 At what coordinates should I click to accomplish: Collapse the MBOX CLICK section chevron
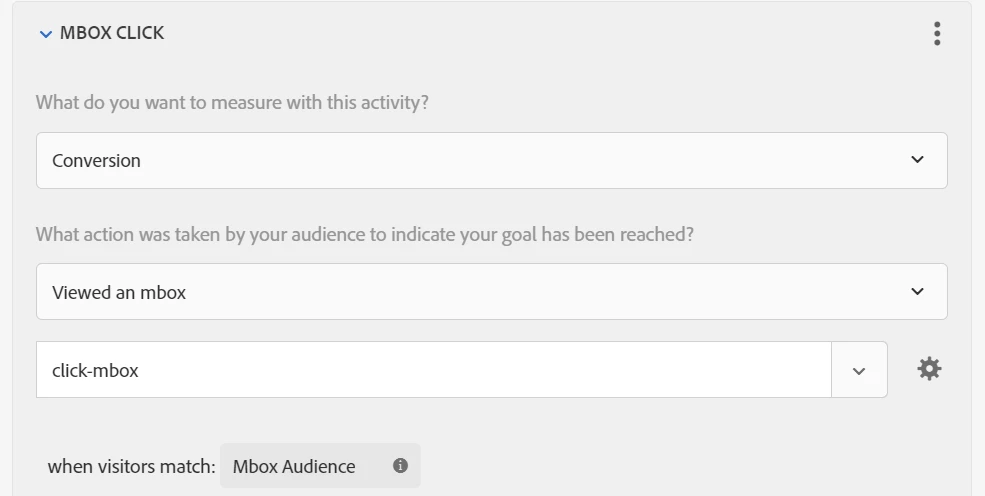click(x=45, y=34)
